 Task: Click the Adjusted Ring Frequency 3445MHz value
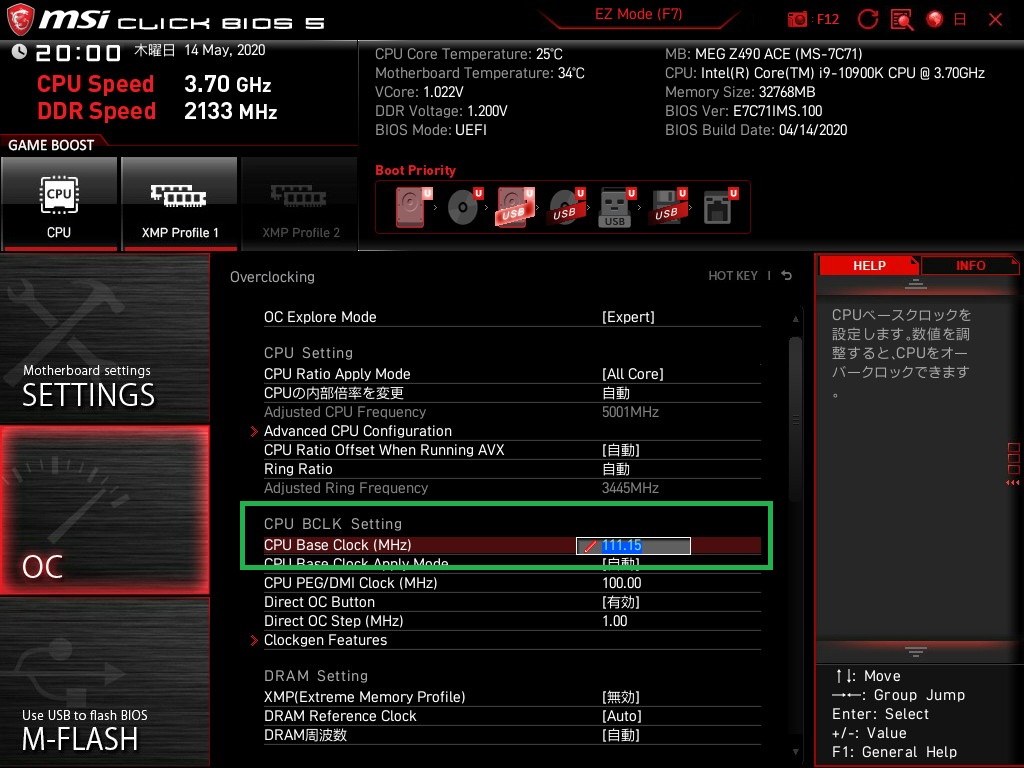pyautogui.click(x=630, y=487)
